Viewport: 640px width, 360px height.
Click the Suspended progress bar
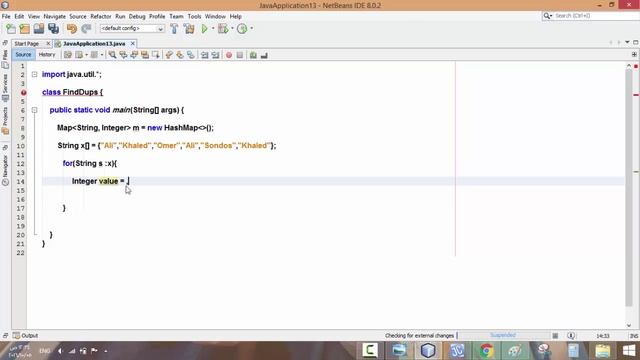[x=503, y=336]
